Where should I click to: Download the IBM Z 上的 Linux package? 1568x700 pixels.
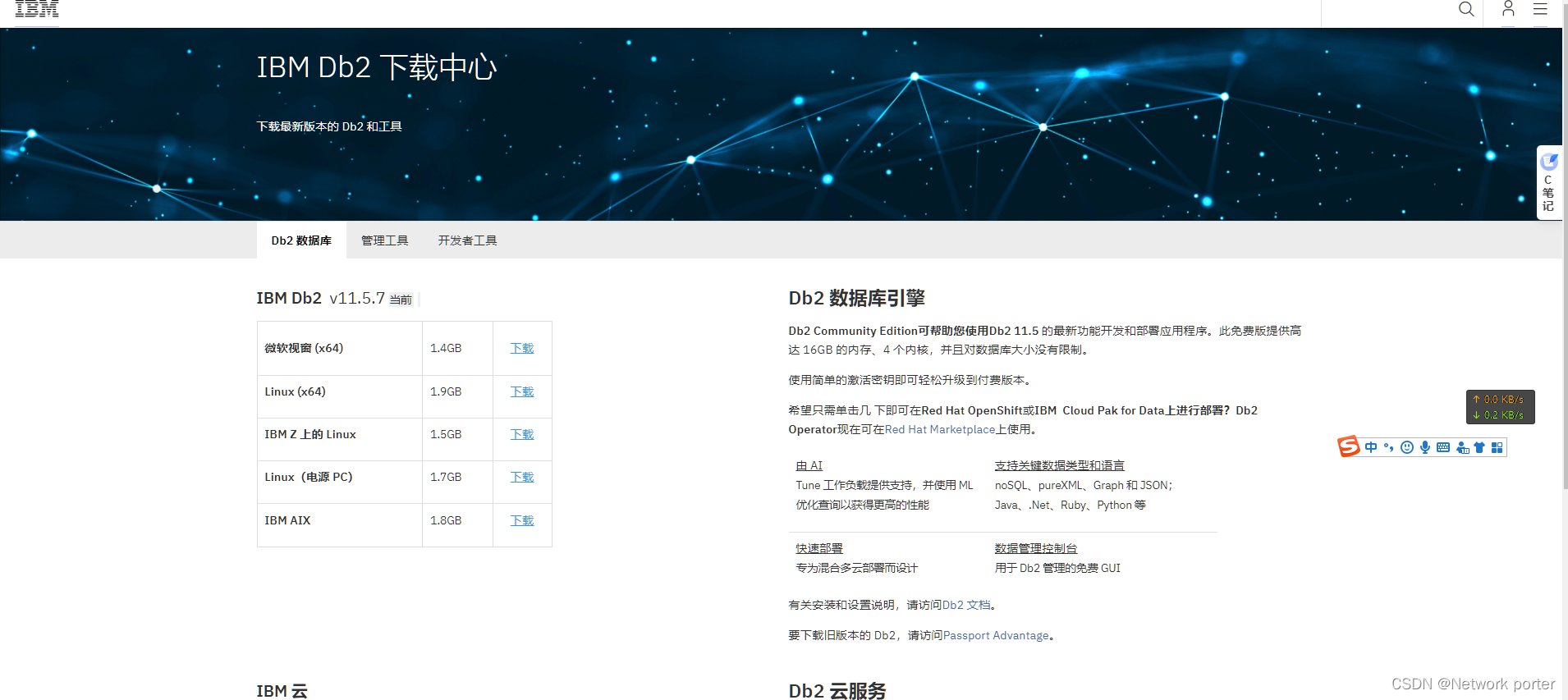(522, 434)
